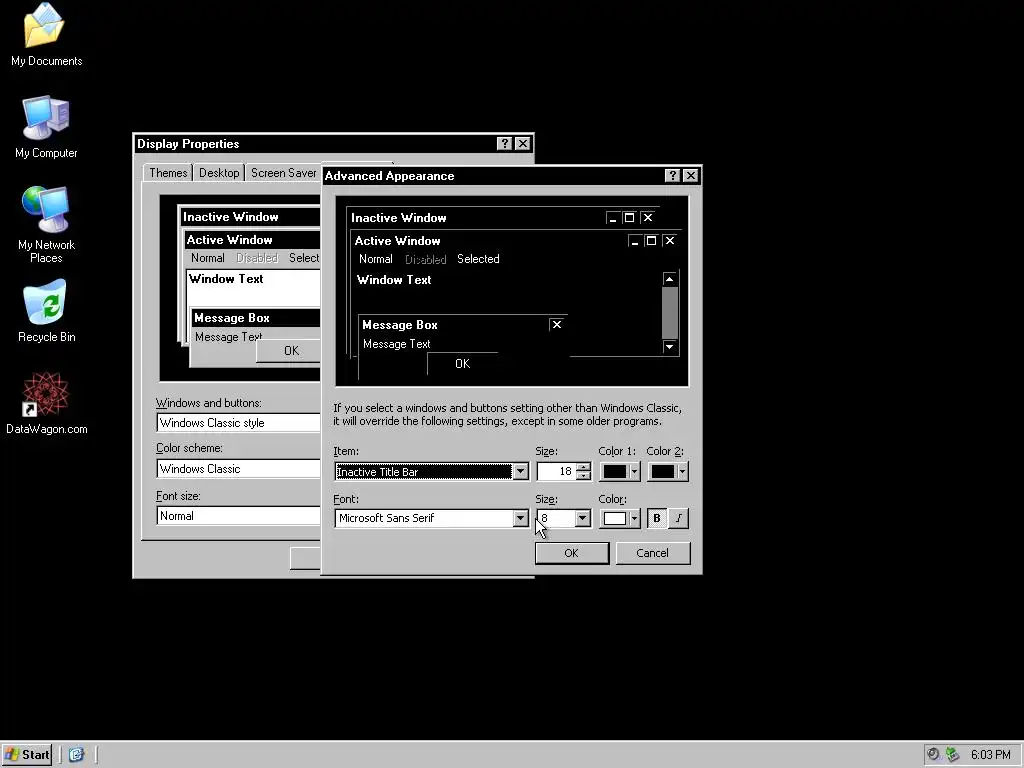Viewport: 1024px width, 768px height.
Task: Click Inactive Window maximize icon in preview
Action: (629, 217)
